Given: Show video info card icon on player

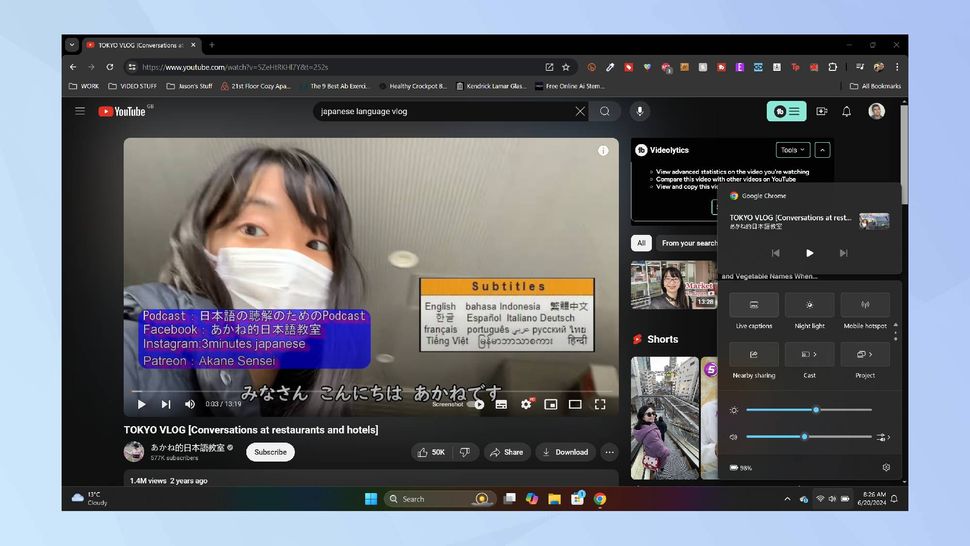Looking at the screenshot, I should (603, 151).
